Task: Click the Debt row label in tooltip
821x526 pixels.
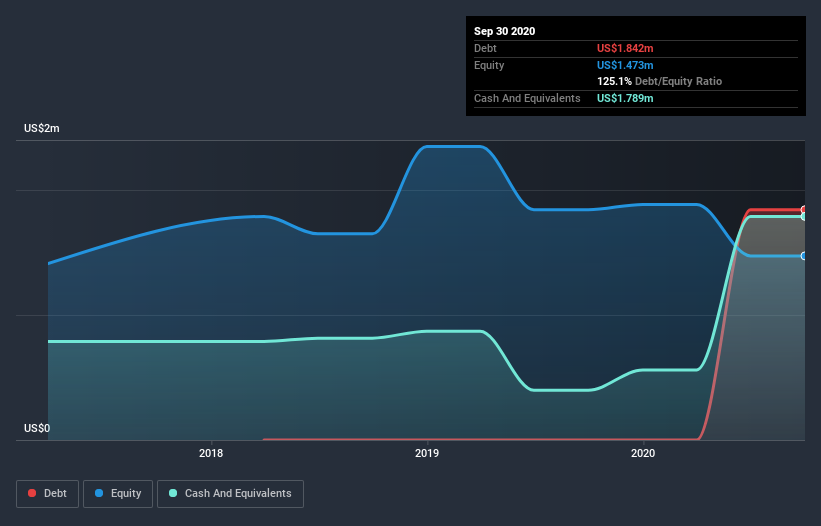Action: (485, 48)
